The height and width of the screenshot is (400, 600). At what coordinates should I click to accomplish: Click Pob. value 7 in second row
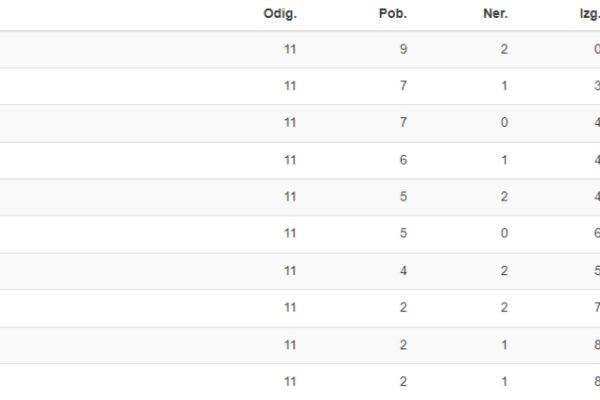(x=403, y=86)
